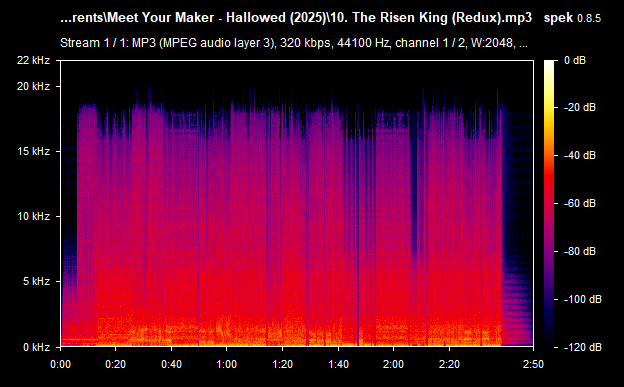Click the '-80 dB' color scale label
The height and width of the screenshot is (387, 624).
[x=580, y=251]
